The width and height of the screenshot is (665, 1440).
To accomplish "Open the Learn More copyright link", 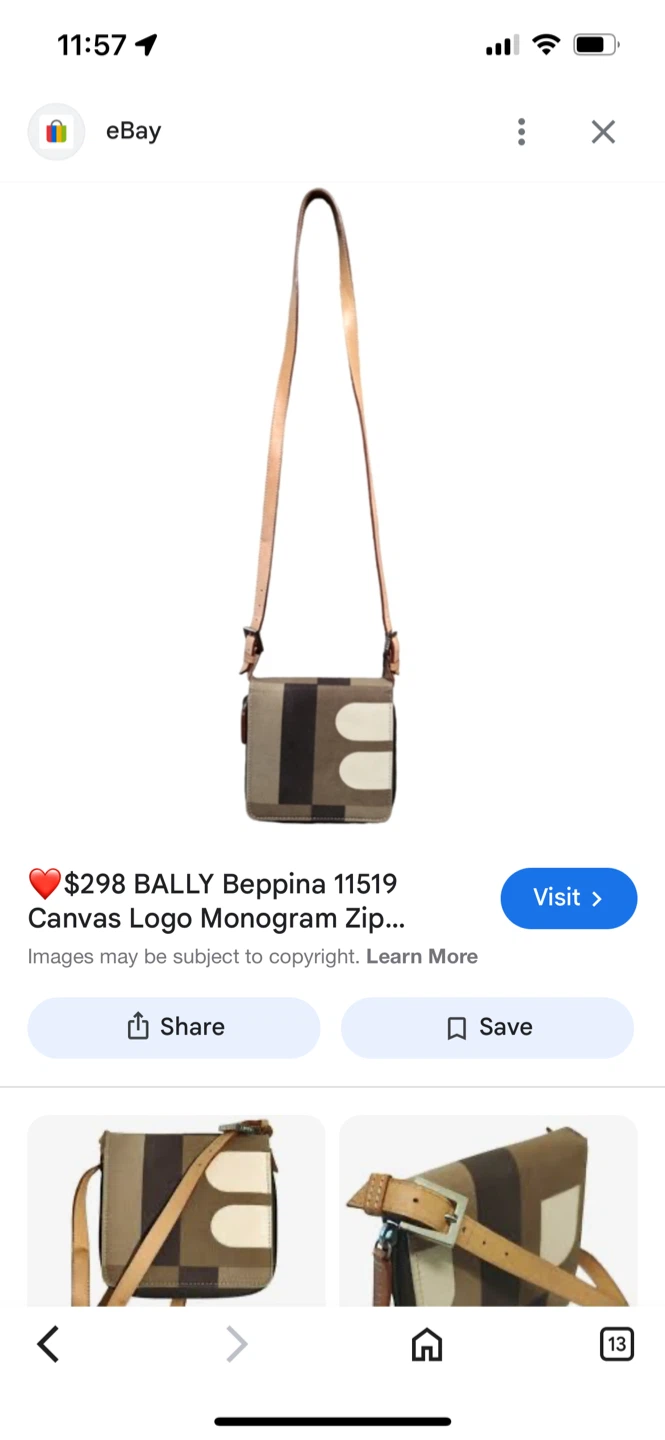I will tap(422, 957).
